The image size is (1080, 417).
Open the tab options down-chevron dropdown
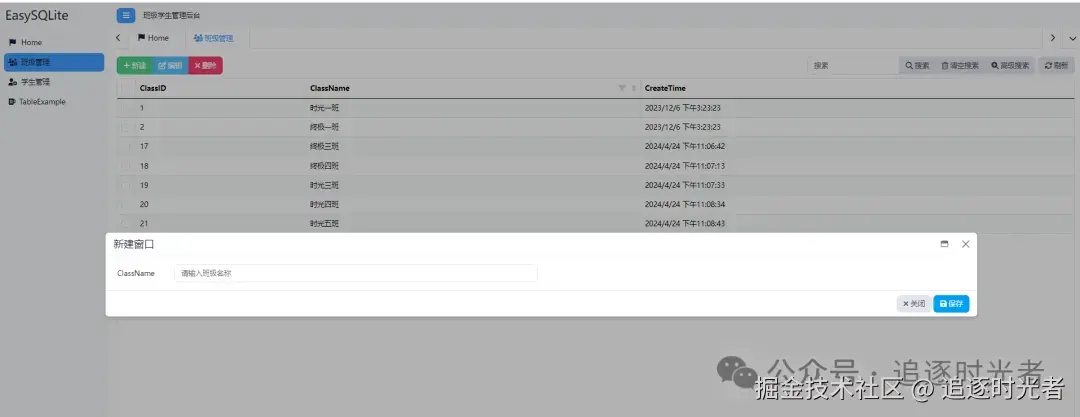[x=1072, y=39]
